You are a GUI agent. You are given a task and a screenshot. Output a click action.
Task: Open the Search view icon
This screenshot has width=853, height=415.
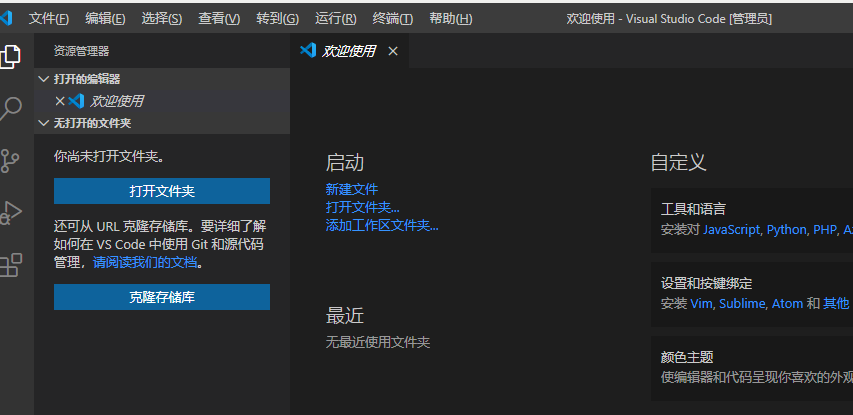(10, 108)
